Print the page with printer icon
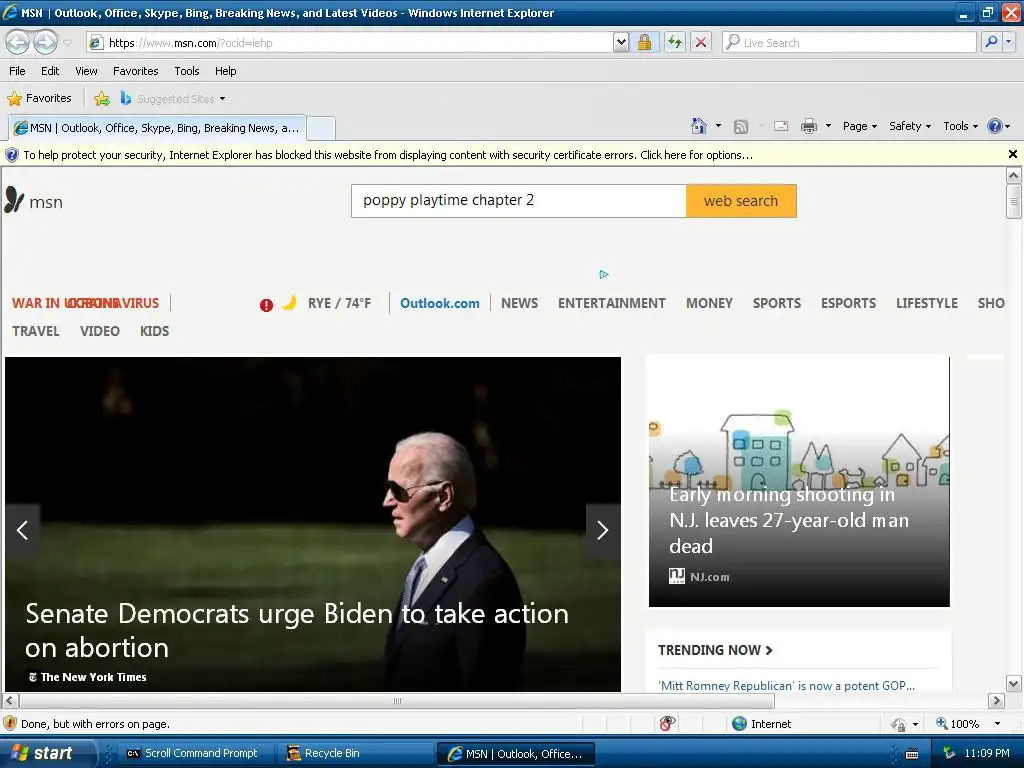 click(808, 126)
